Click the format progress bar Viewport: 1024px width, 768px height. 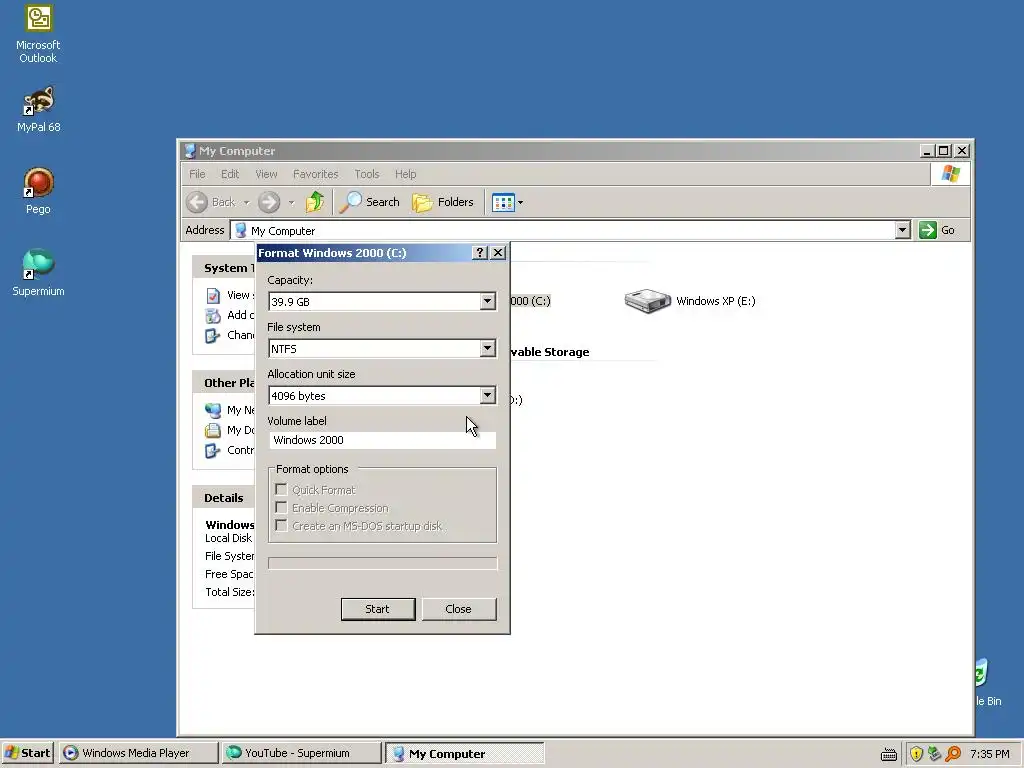pyautogui.click(x=383, y=563)
